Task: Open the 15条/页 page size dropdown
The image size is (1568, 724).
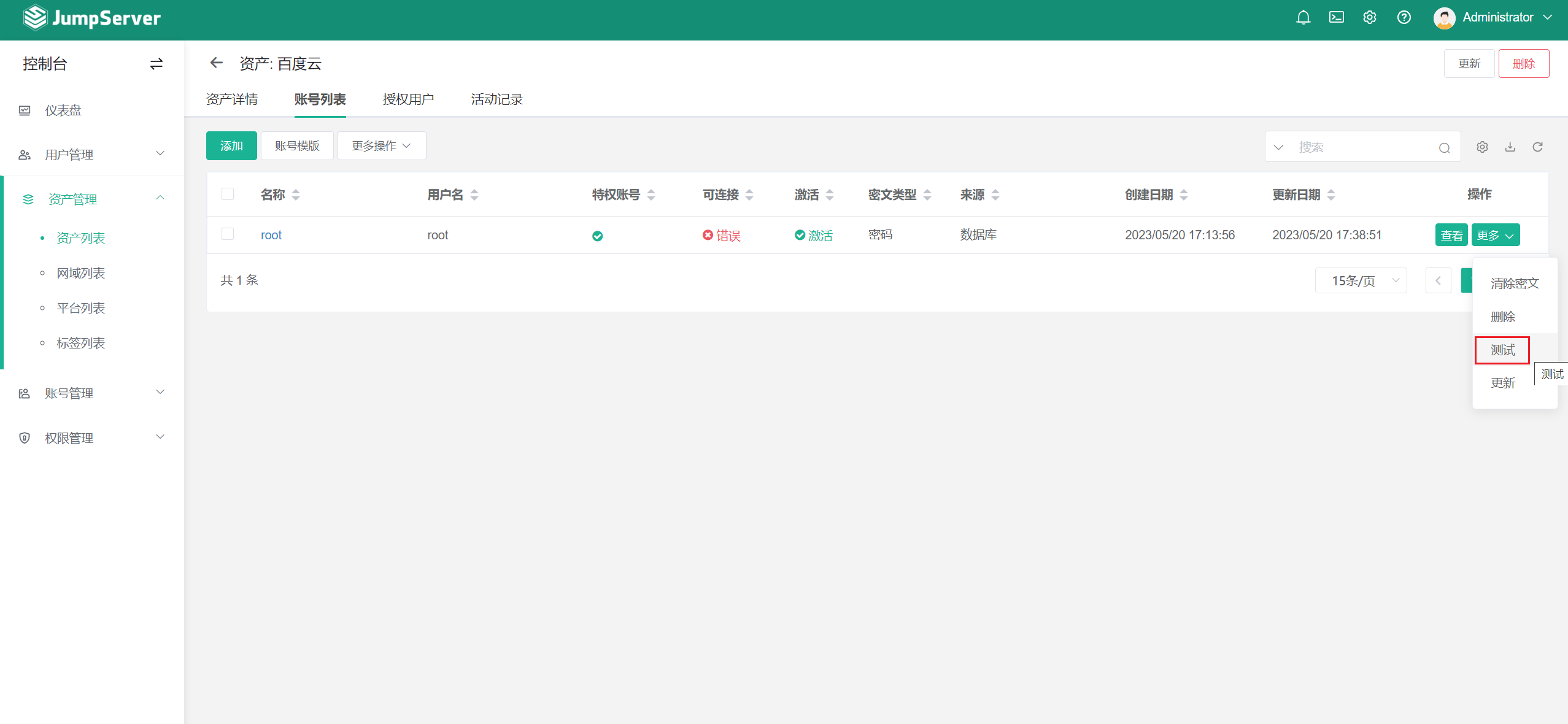Action: pos(1361,280)
